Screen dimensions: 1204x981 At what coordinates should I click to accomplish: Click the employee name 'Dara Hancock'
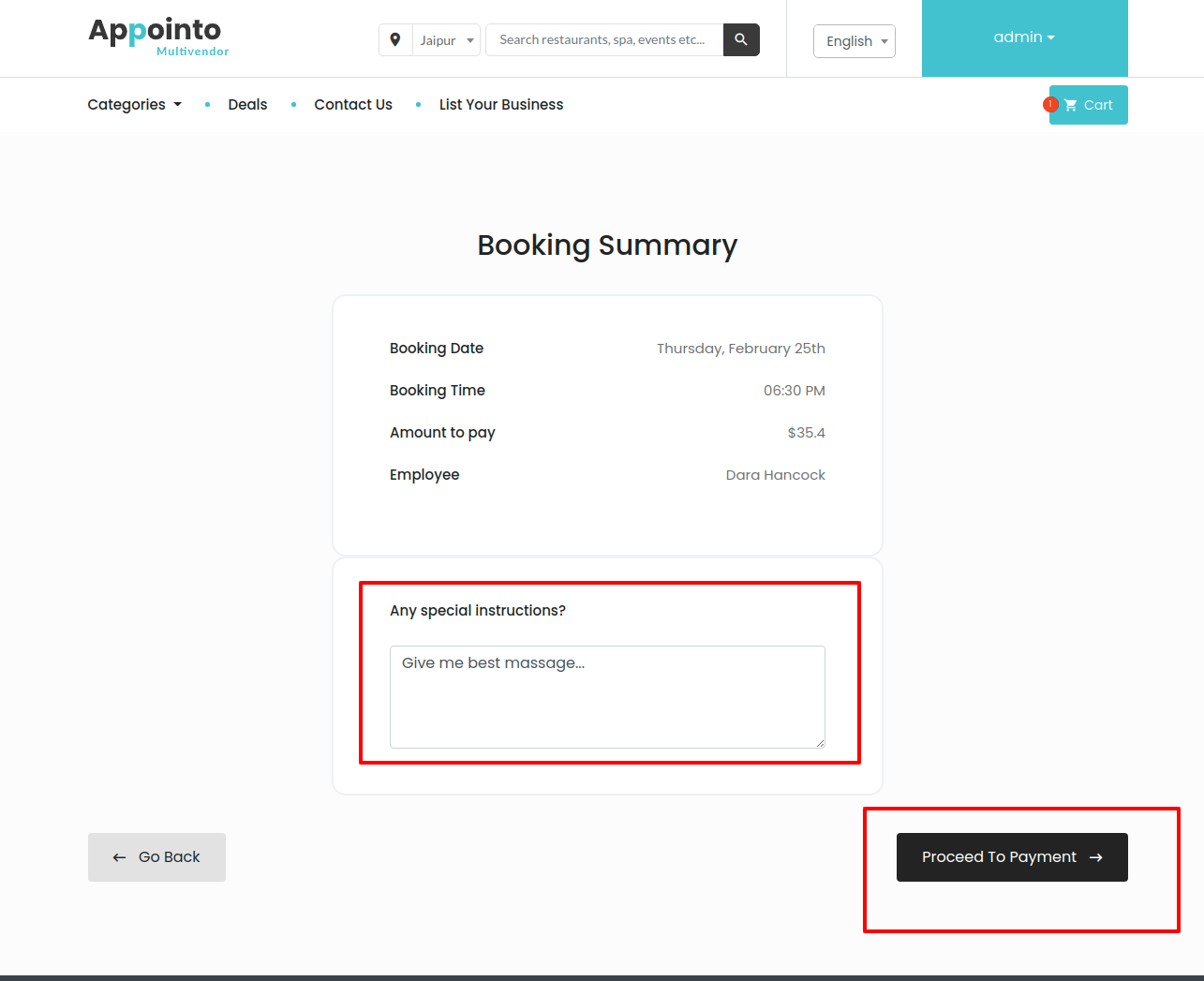tap(776, 475)
